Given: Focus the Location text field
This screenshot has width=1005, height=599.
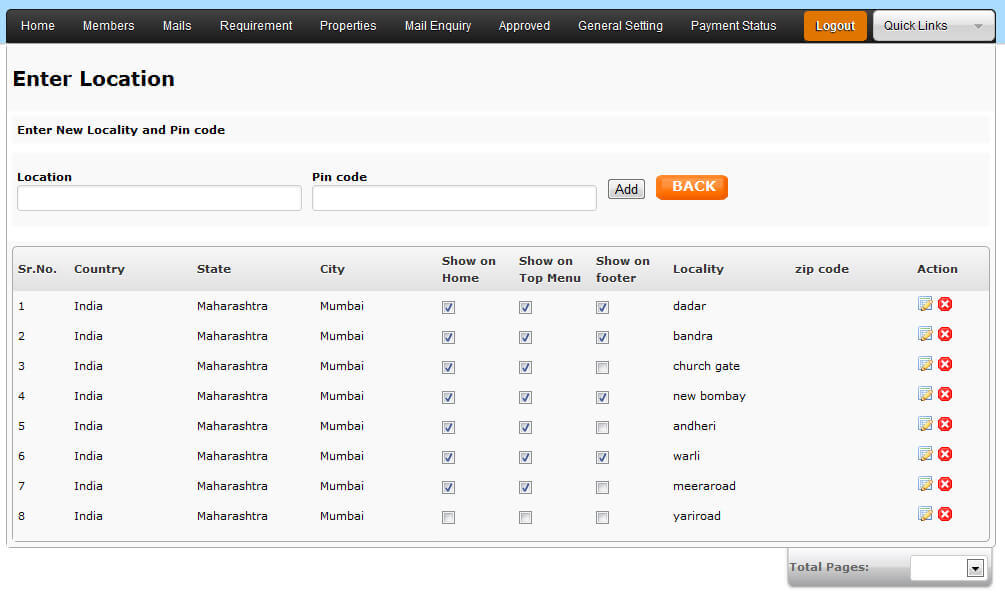Looking at the screenshot, I should click(x=159, y=198).
